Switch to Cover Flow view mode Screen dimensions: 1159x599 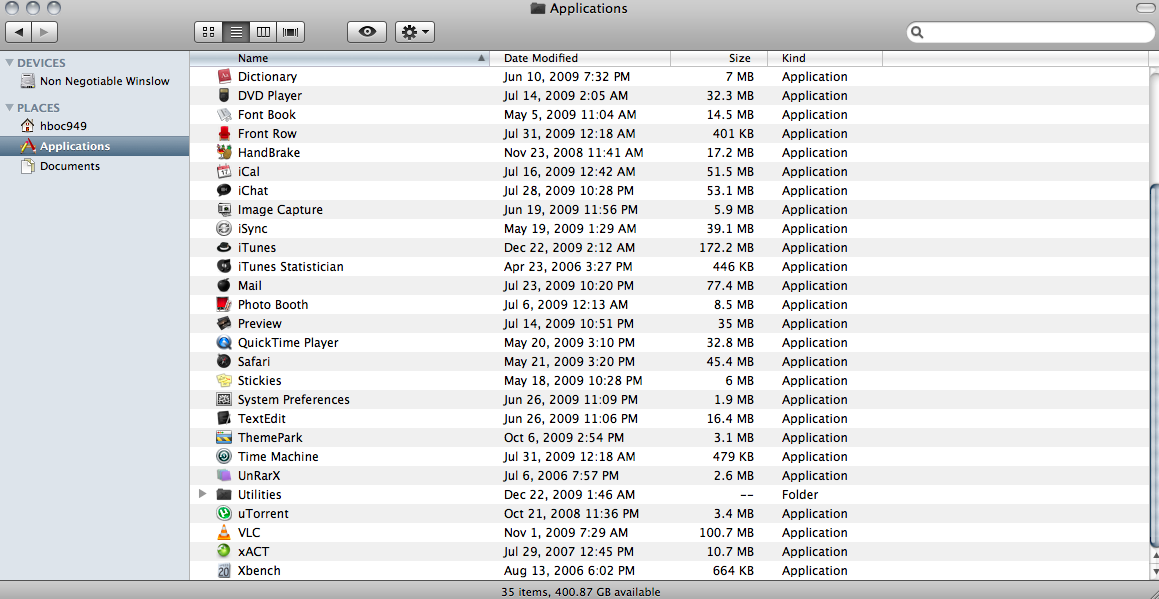[x=291, y=32]
